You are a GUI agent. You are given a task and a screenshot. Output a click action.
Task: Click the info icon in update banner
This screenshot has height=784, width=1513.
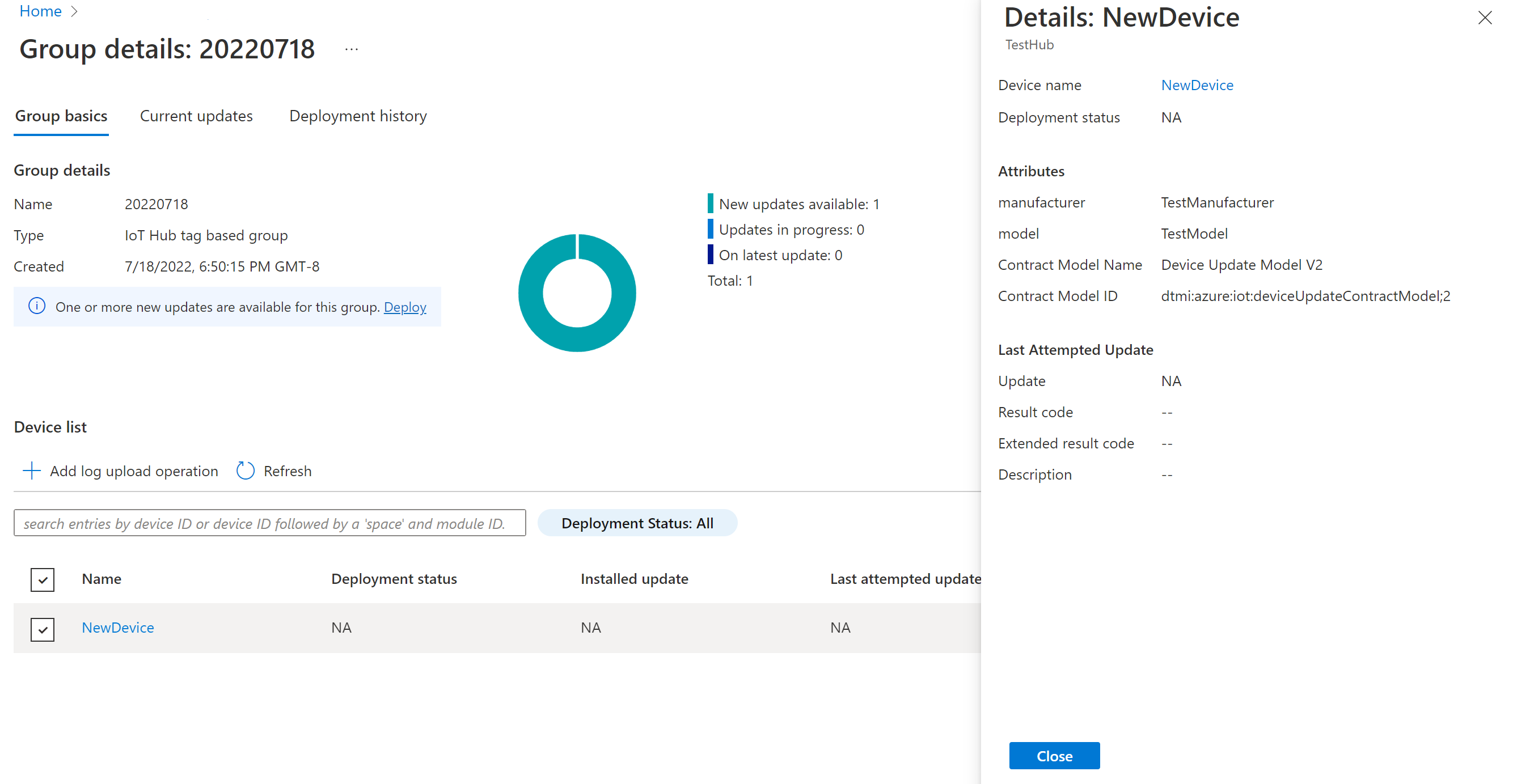[x=36, y=306]
